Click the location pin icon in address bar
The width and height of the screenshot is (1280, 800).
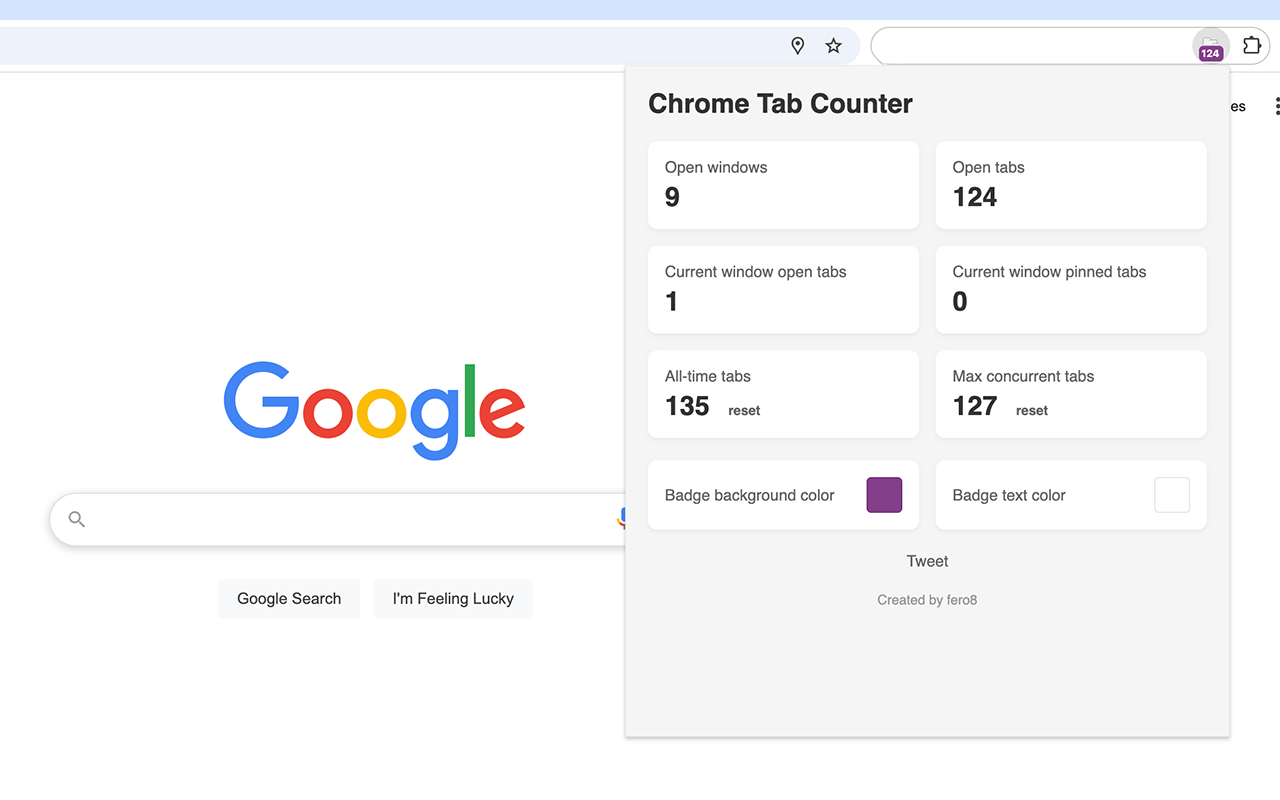(x=797, y=45)
